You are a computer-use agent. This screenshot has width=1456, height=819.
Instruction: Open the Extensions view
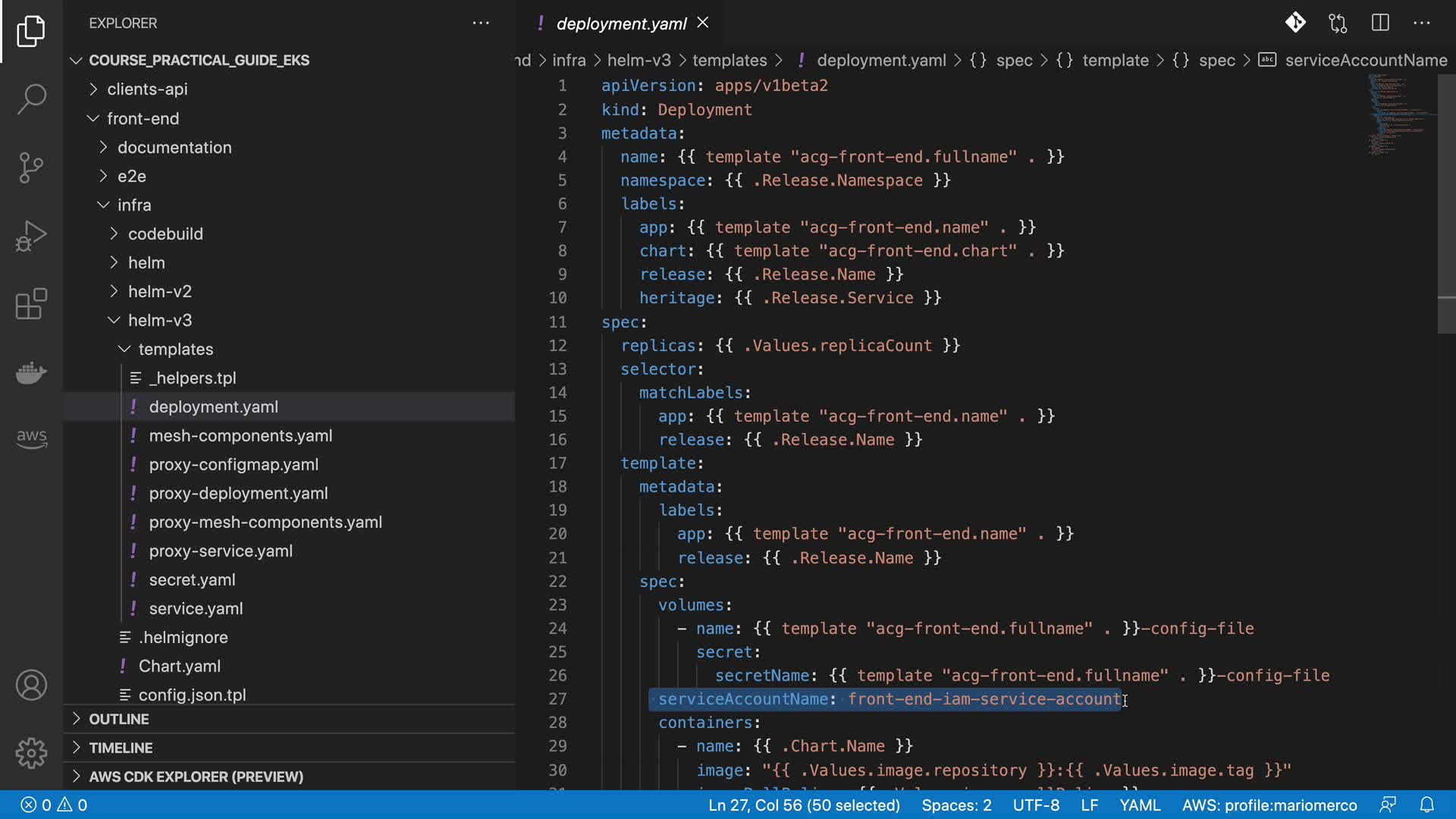coord(31,304)
